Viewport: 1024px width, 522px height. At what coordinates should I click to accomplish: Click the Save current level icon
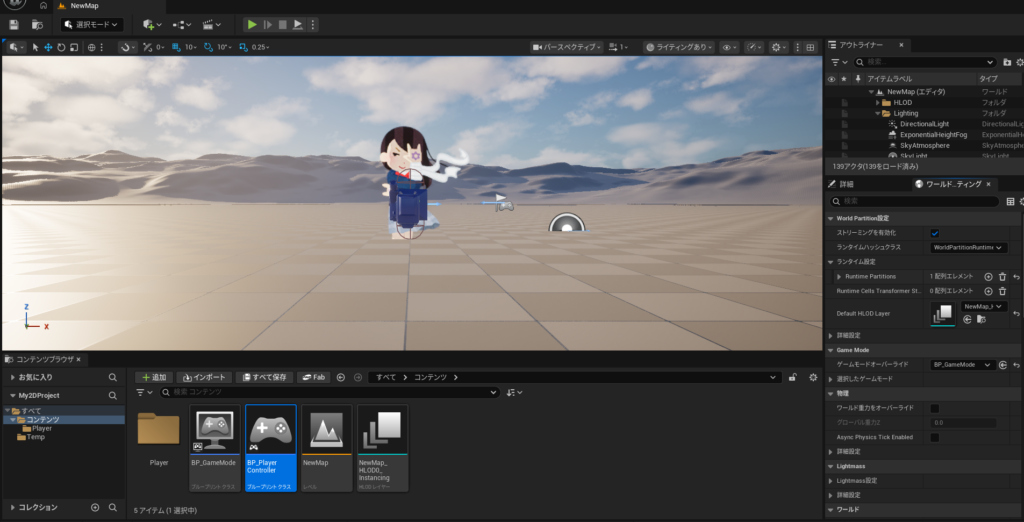tap(14, 24)
